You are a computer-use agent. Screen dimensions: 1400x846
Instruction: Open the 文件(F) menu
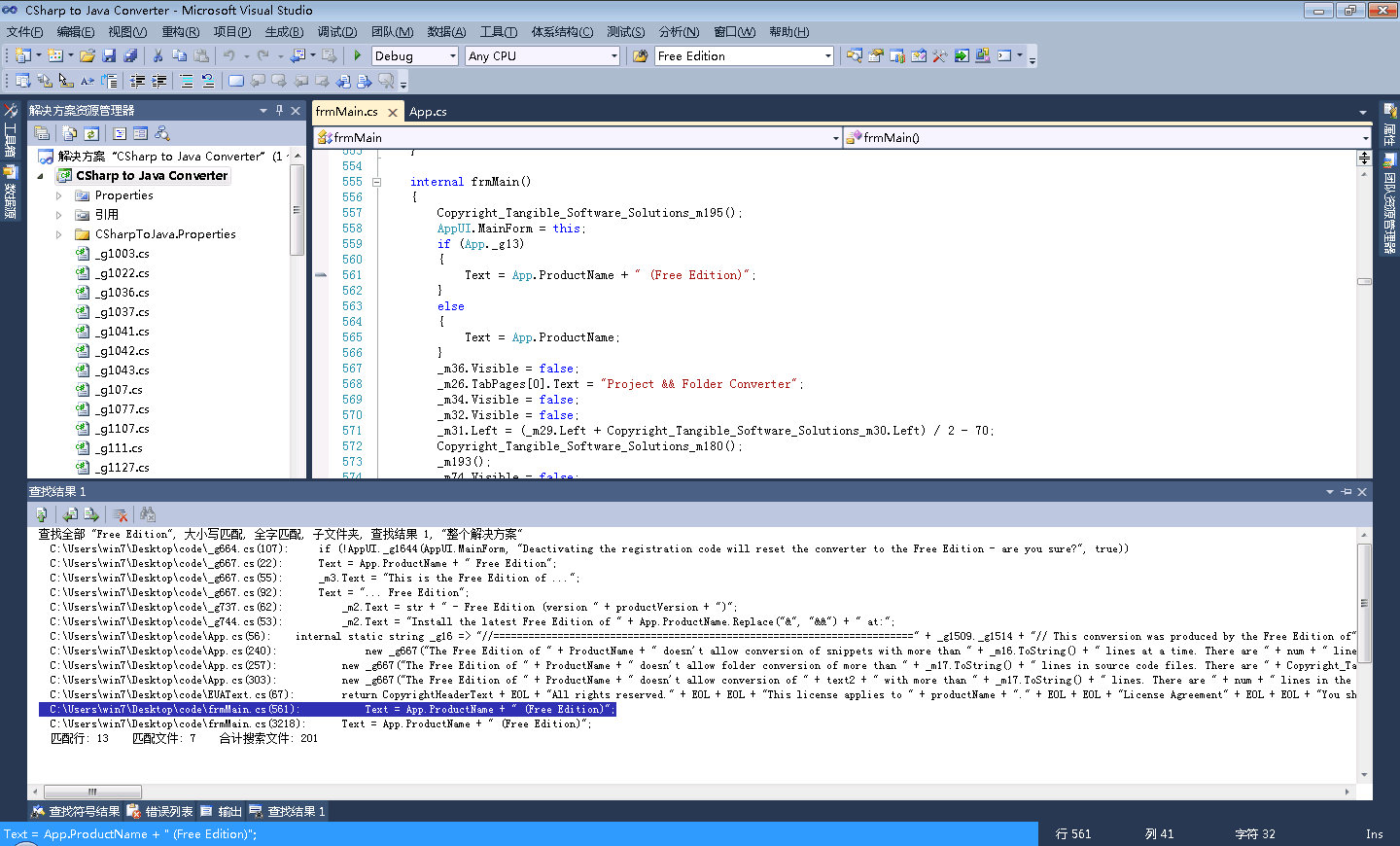pyautogui.click(x=24, y=32)
